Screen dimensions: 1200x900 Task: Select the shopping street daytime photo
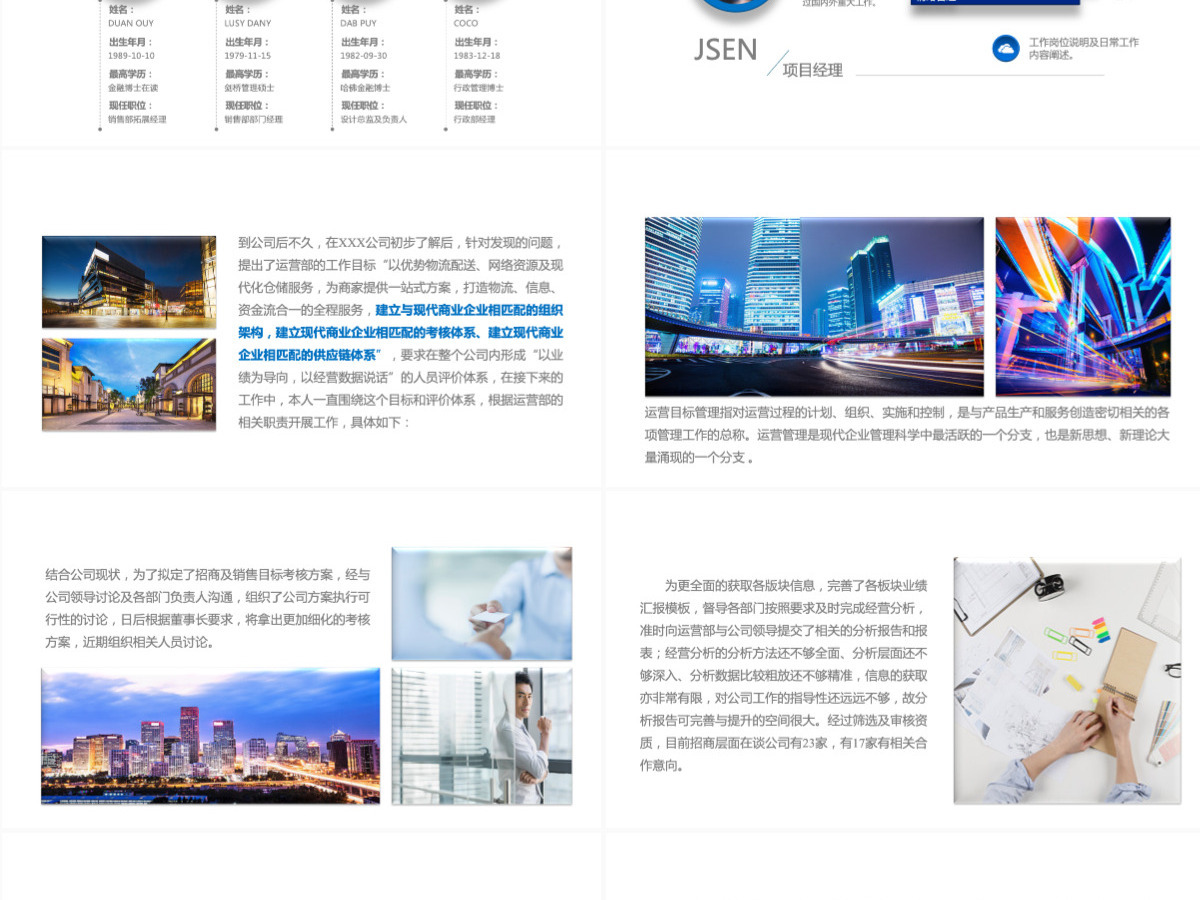(x=129, y=384)
